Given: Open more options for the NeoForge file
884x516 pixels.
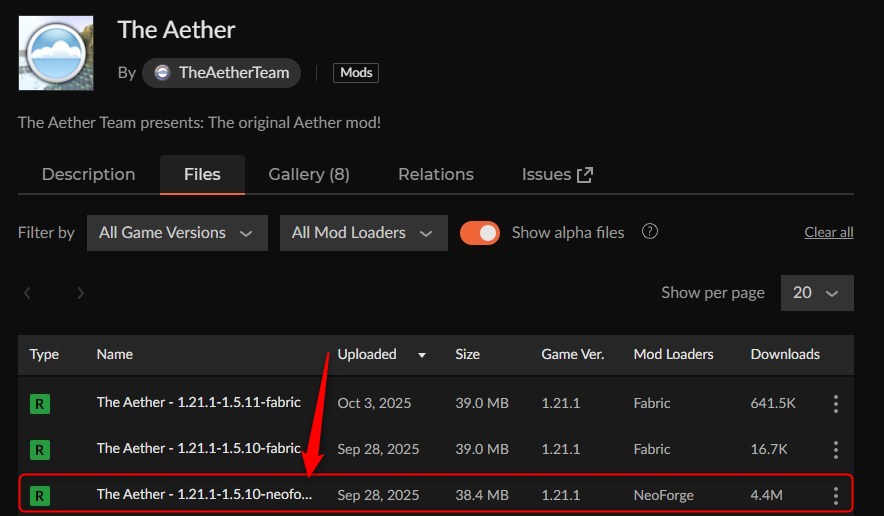Looking at the screenshot, I should tap(836, 496).
